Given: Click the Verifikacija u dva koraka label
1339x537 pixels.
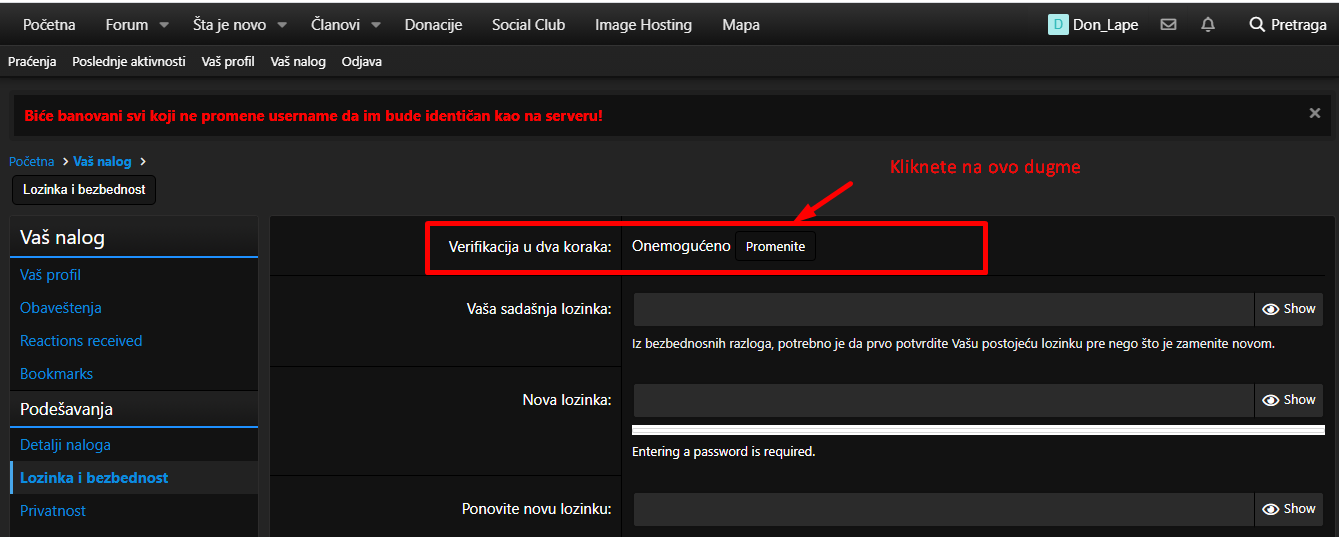Looking at the screenshot, I should (530, 247).
